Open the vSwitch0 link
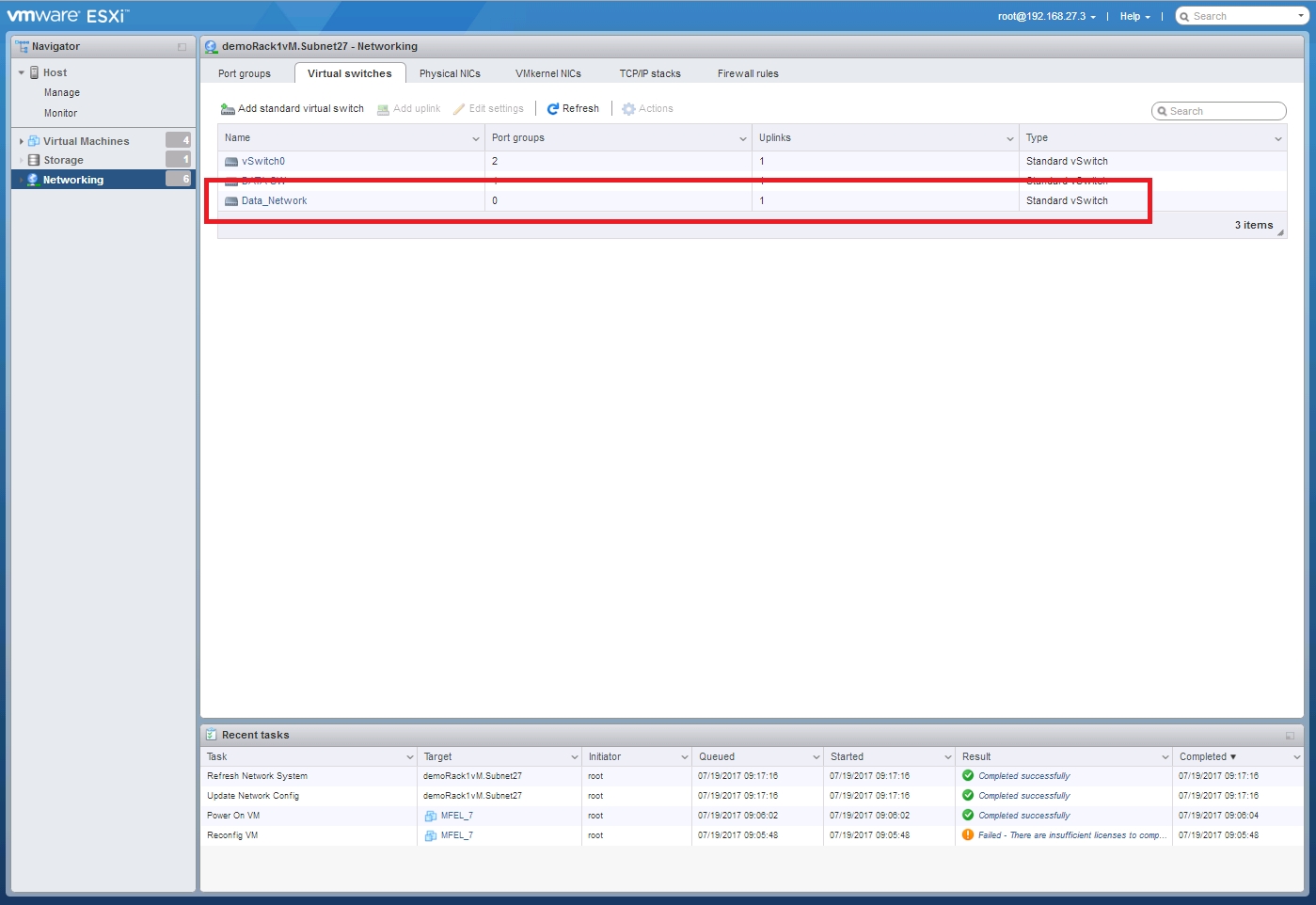The width and height of the screenshot is (1316, 905). pos(263,162)
